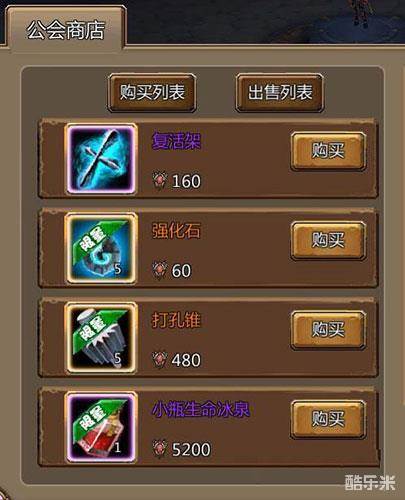Buy 小瓶生命冰泉 with its 购买 button
This screenshot has height=500, width=405.
tap(328, 419)
